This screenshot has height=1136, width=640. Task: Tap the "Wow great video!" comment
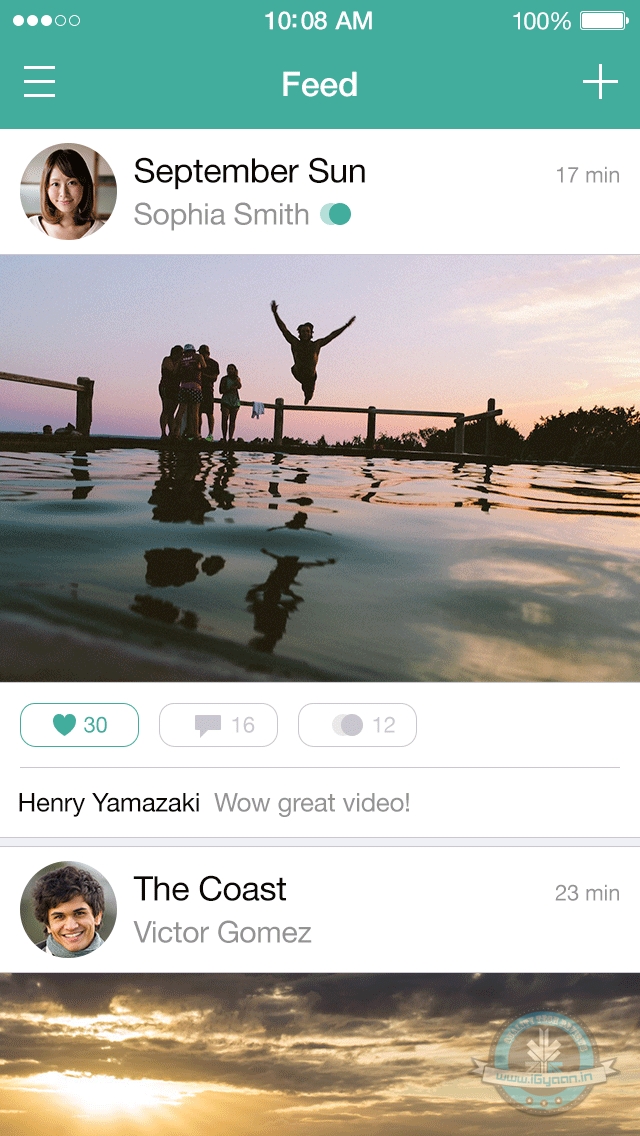tap(312, 802)
